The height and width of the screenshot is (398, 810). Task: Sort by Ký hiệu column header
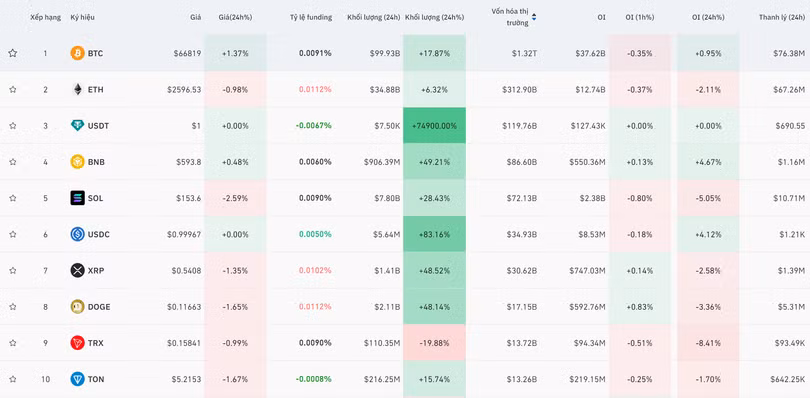click(83, 17)
